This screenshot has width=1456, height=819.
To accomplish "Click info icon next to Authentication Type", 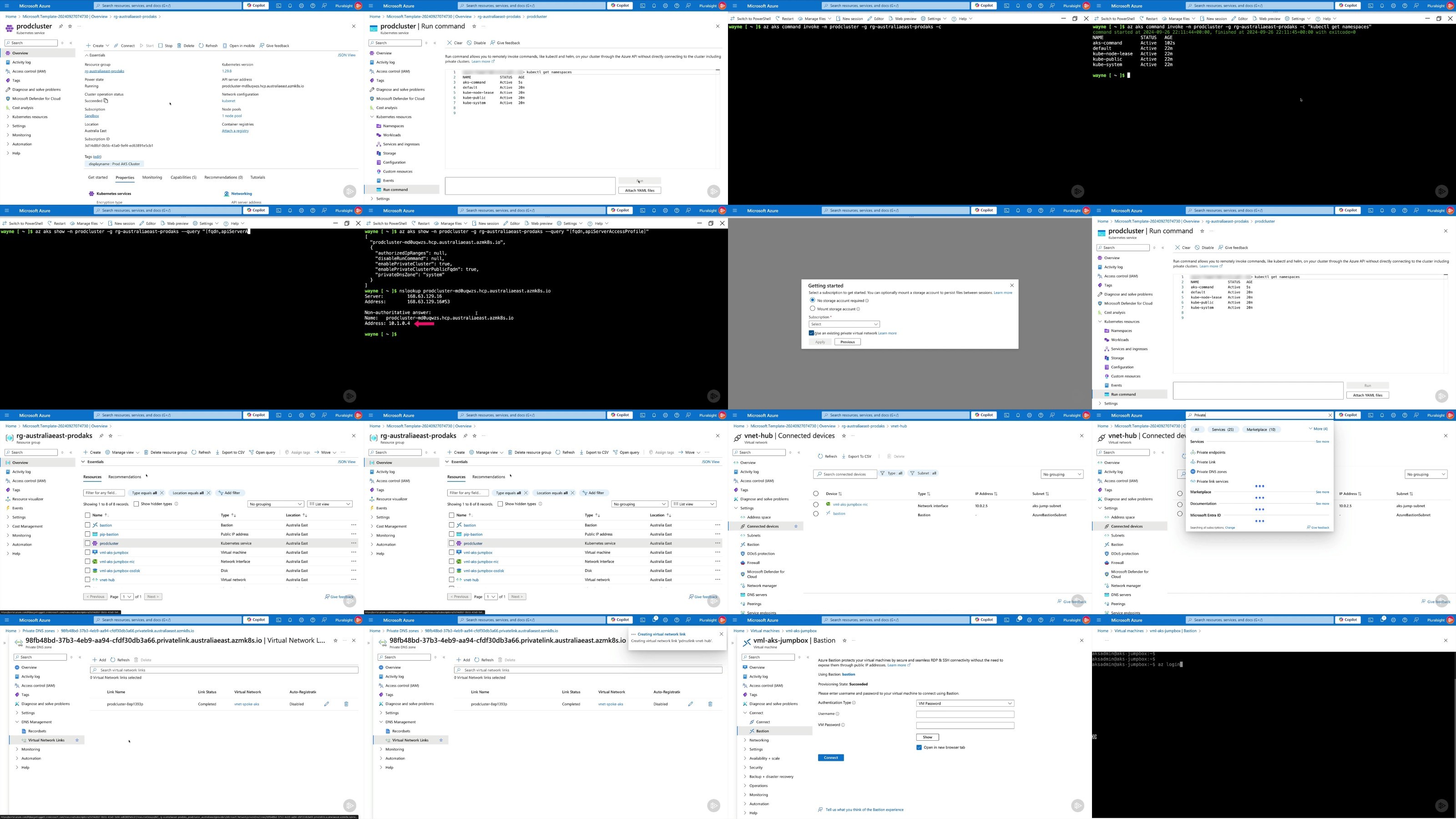I will pos(854,703).
